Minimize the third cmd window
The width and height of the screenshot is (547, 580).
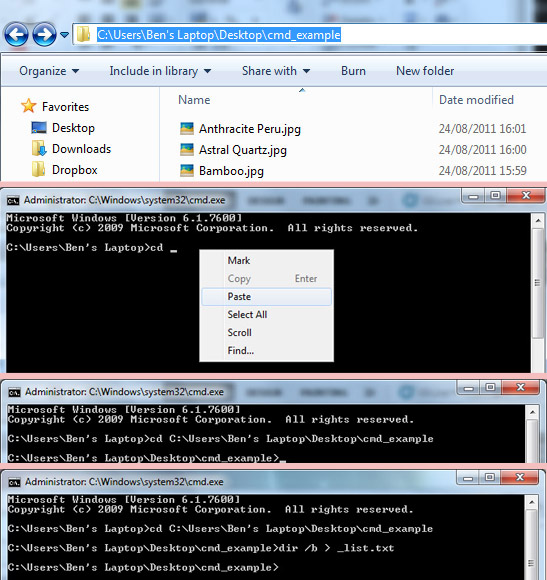point(468,477)
